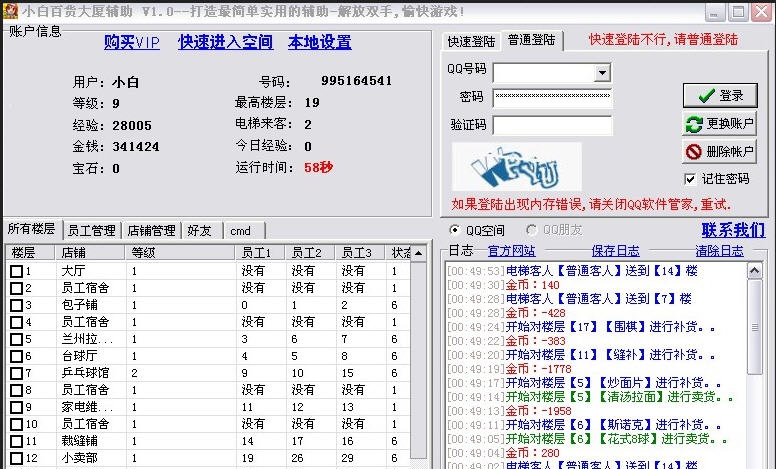Click the 删除帐户 delete account button
The image size is (776, 469).
pyautogui.click(x=720, y=151)
